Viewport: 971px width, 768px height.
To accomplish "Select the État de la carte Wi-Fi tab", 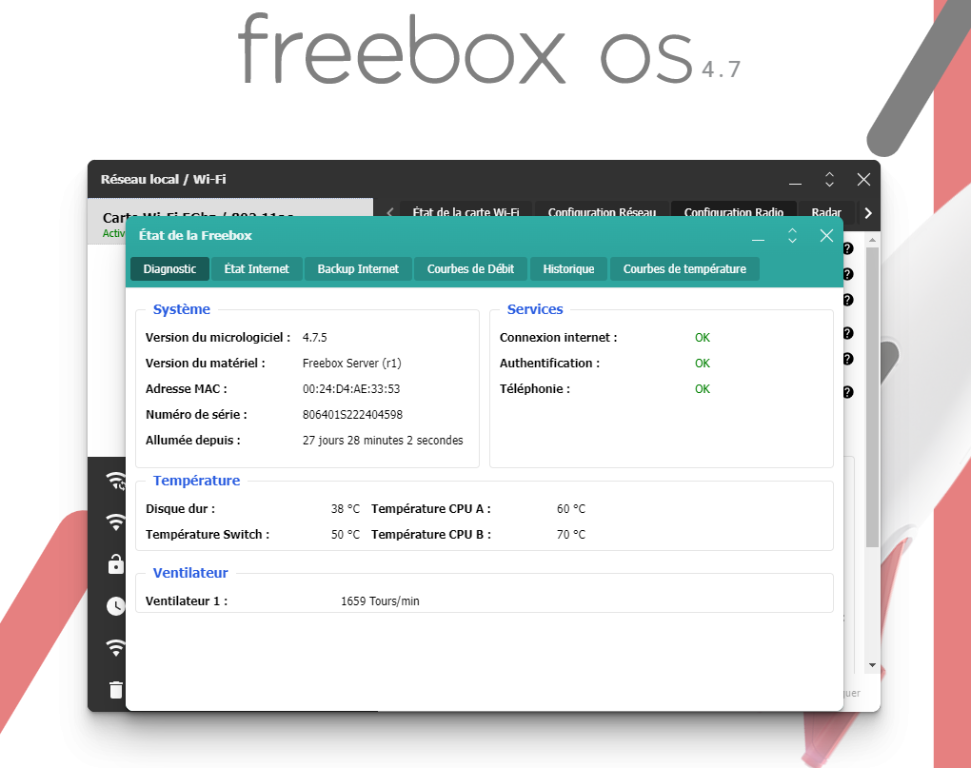I will tap(466, 209).
